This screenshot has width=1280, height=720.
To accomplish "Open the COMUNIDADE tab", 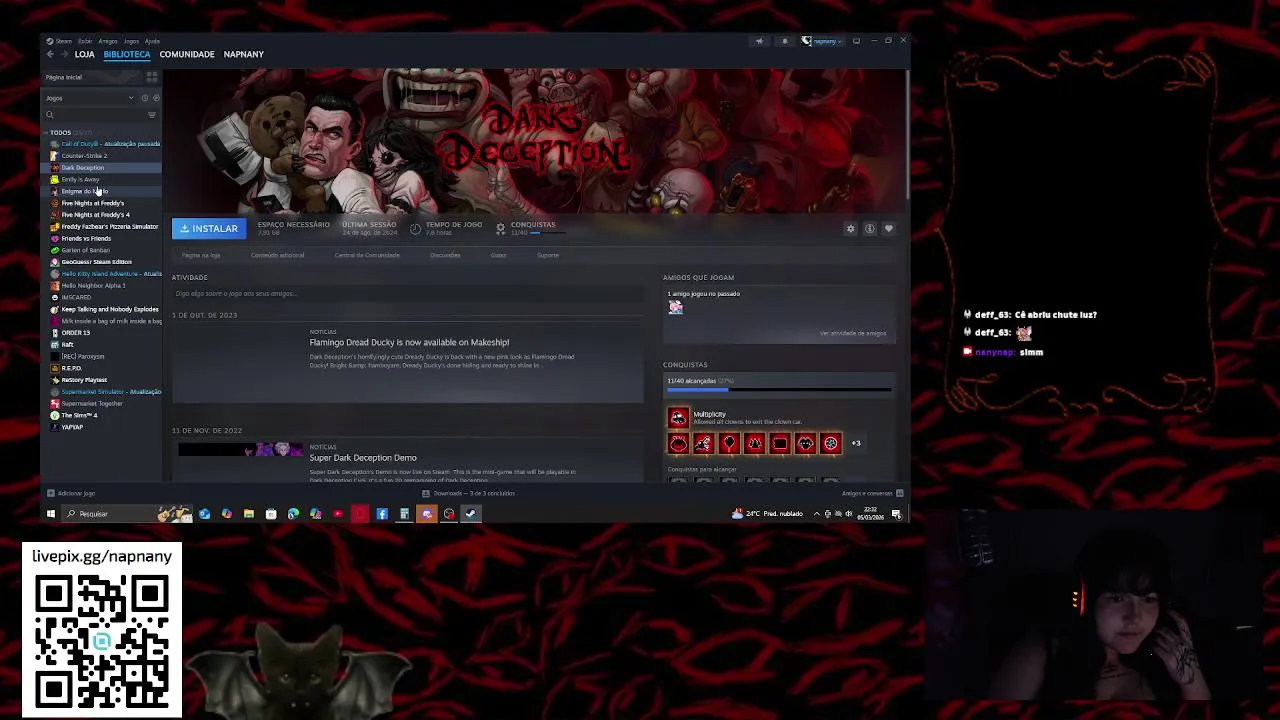I will 187,54.
